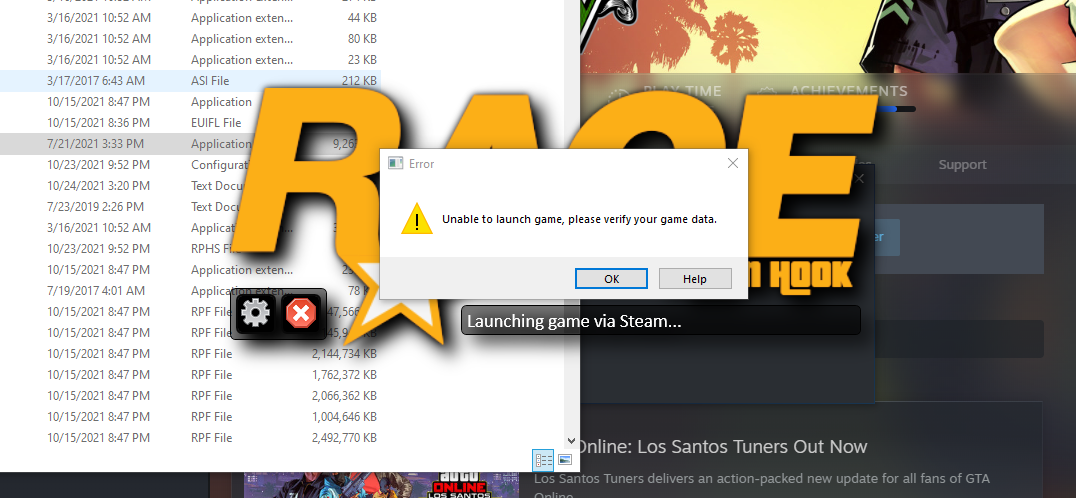Screen dimensions: 1076x498
Task: Select the 80 KB application extension row
Action: pyautogui.click(x=190, y=39)
